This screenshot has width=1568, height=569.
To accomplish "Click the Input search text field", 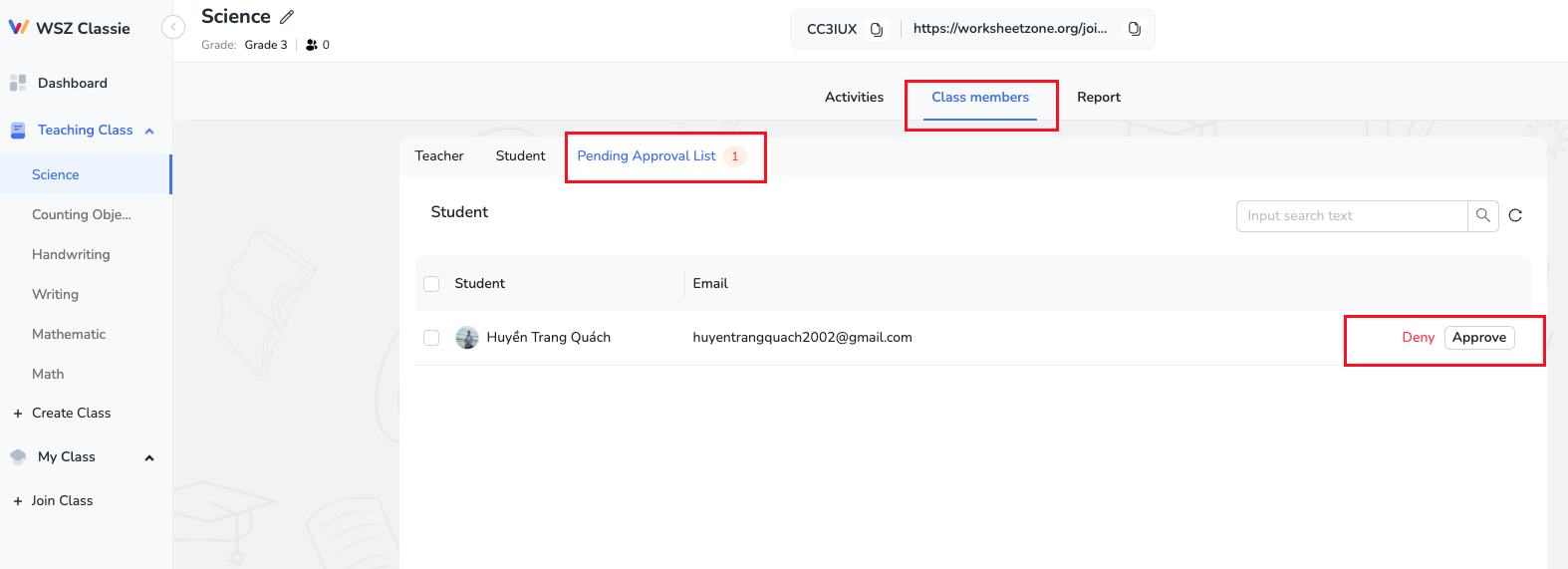I will tap(1352, 216).
